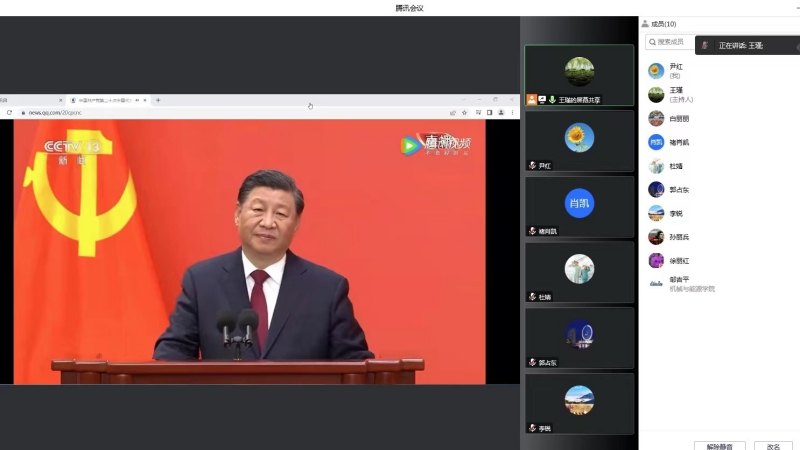Click the muted mic icon on 郭占东's tile
Image resolution: width=800 pixels, height=450 pixels.
pyautogui.click(x=532, y=362)
